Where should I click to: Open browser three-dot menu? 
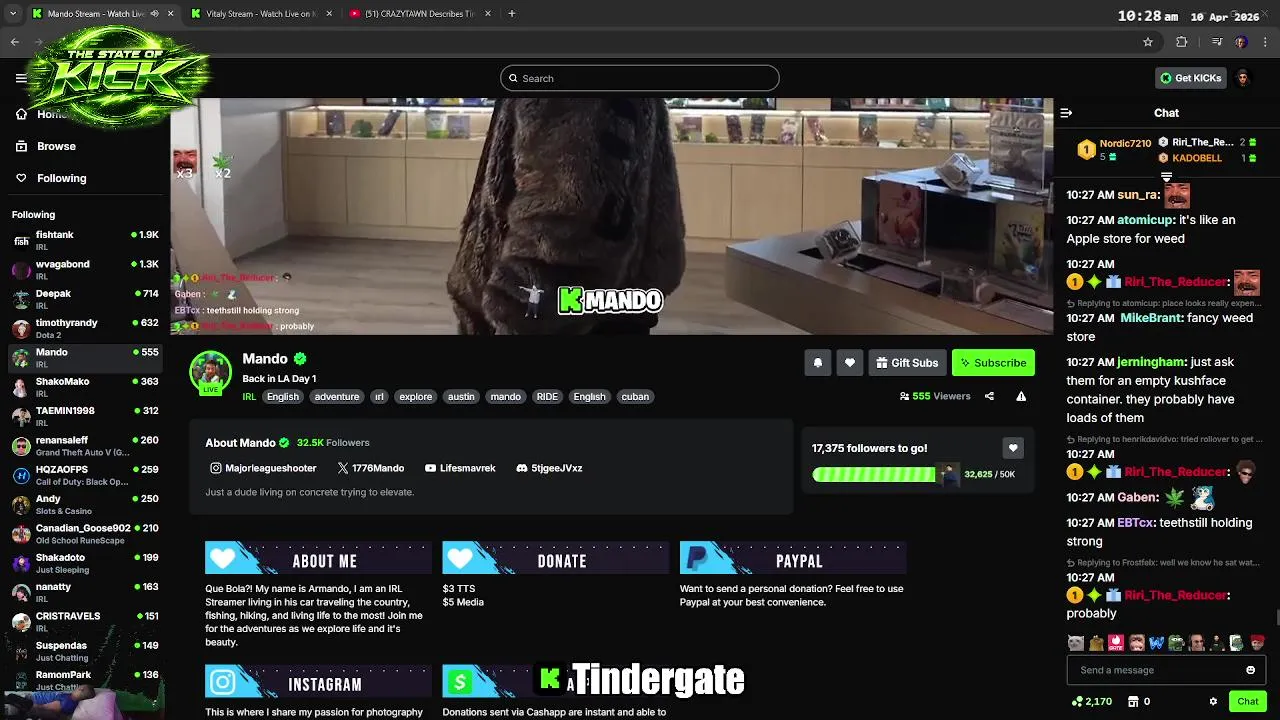point(1266,42)
